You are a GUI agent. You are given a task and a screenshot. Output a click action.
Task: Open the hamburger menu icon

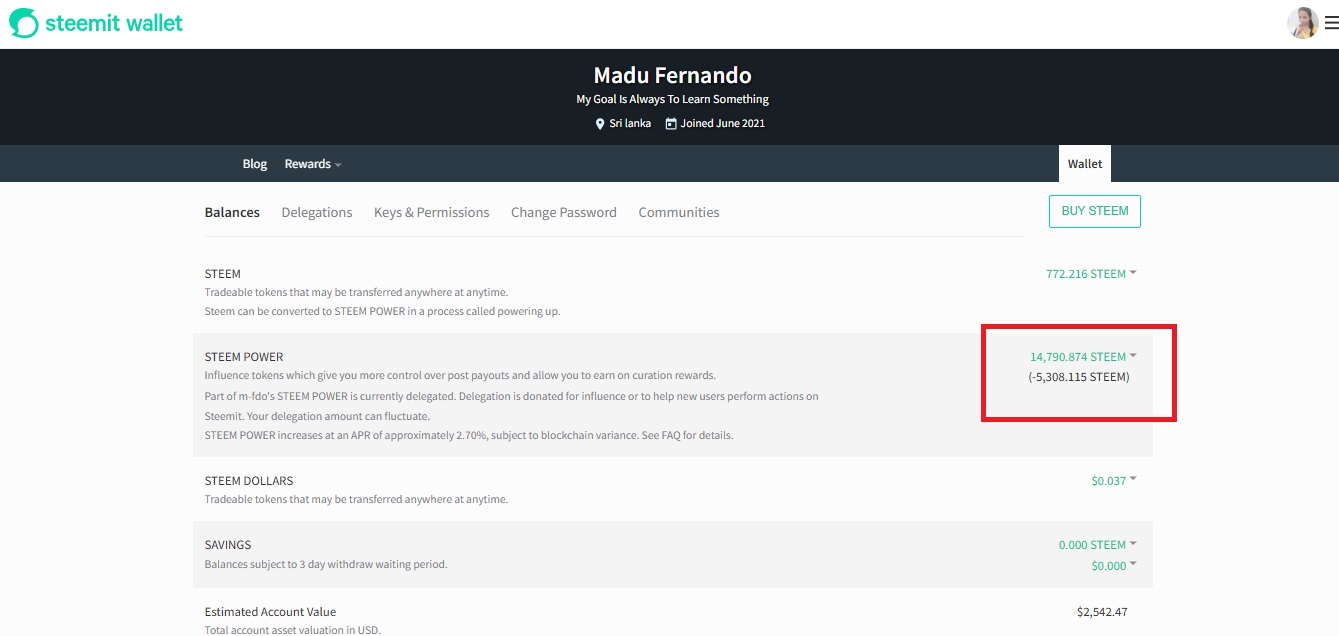tap(1330, 23)
